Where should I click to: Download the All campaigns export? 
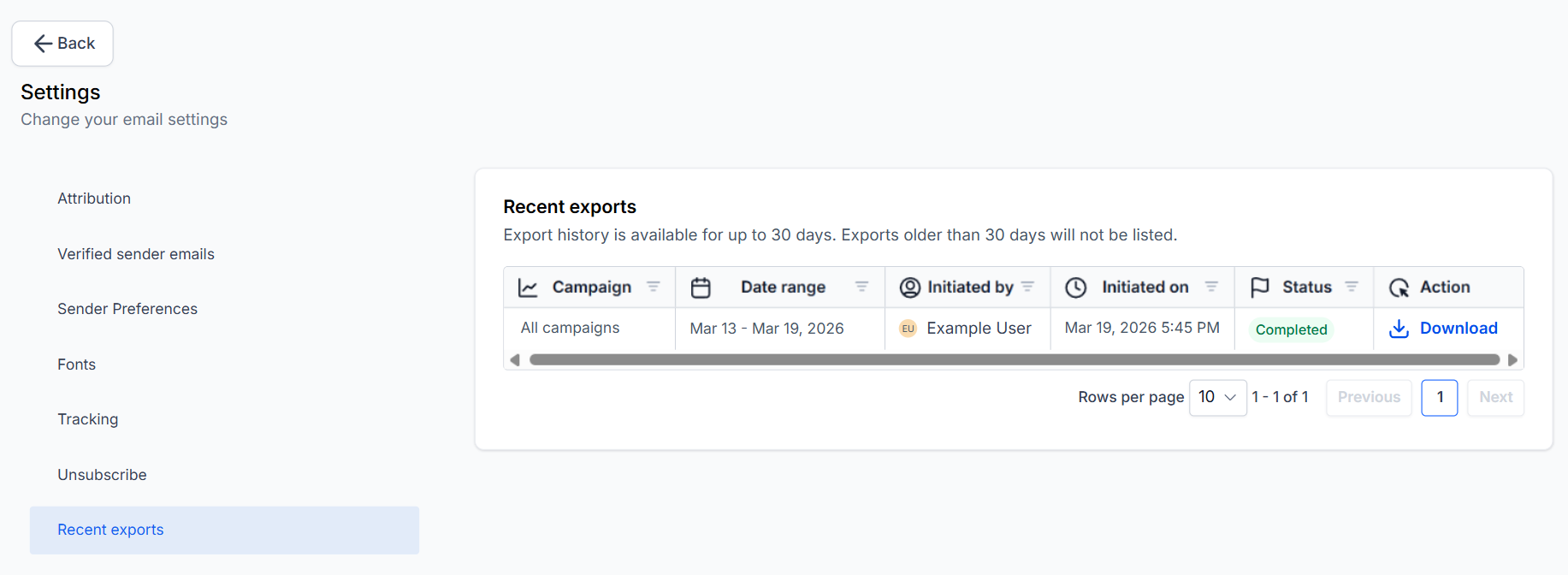[1458, 329]
